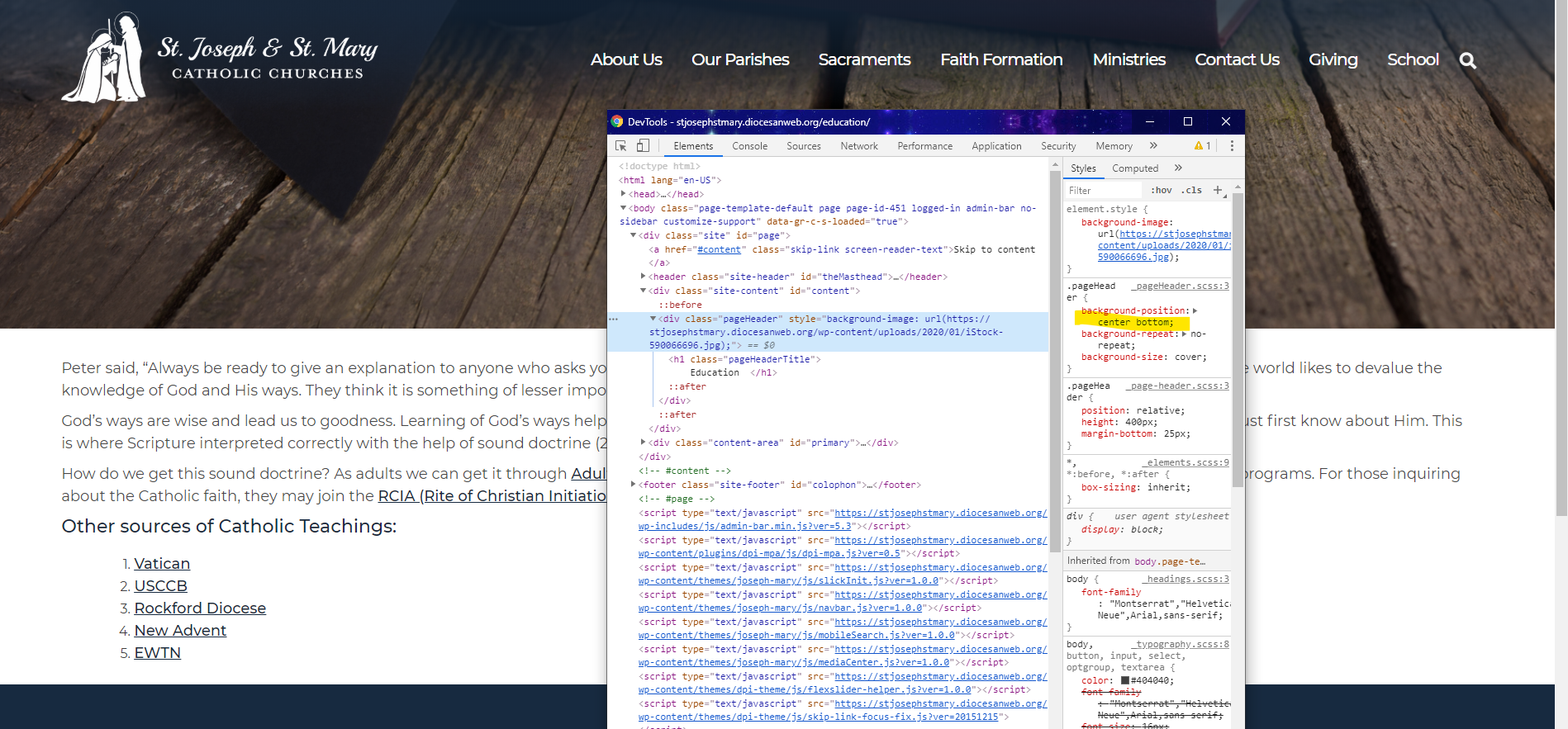This screenshot has height=729, width=1568.
Task: Open the Vatican link
Action: pos(162,564)
